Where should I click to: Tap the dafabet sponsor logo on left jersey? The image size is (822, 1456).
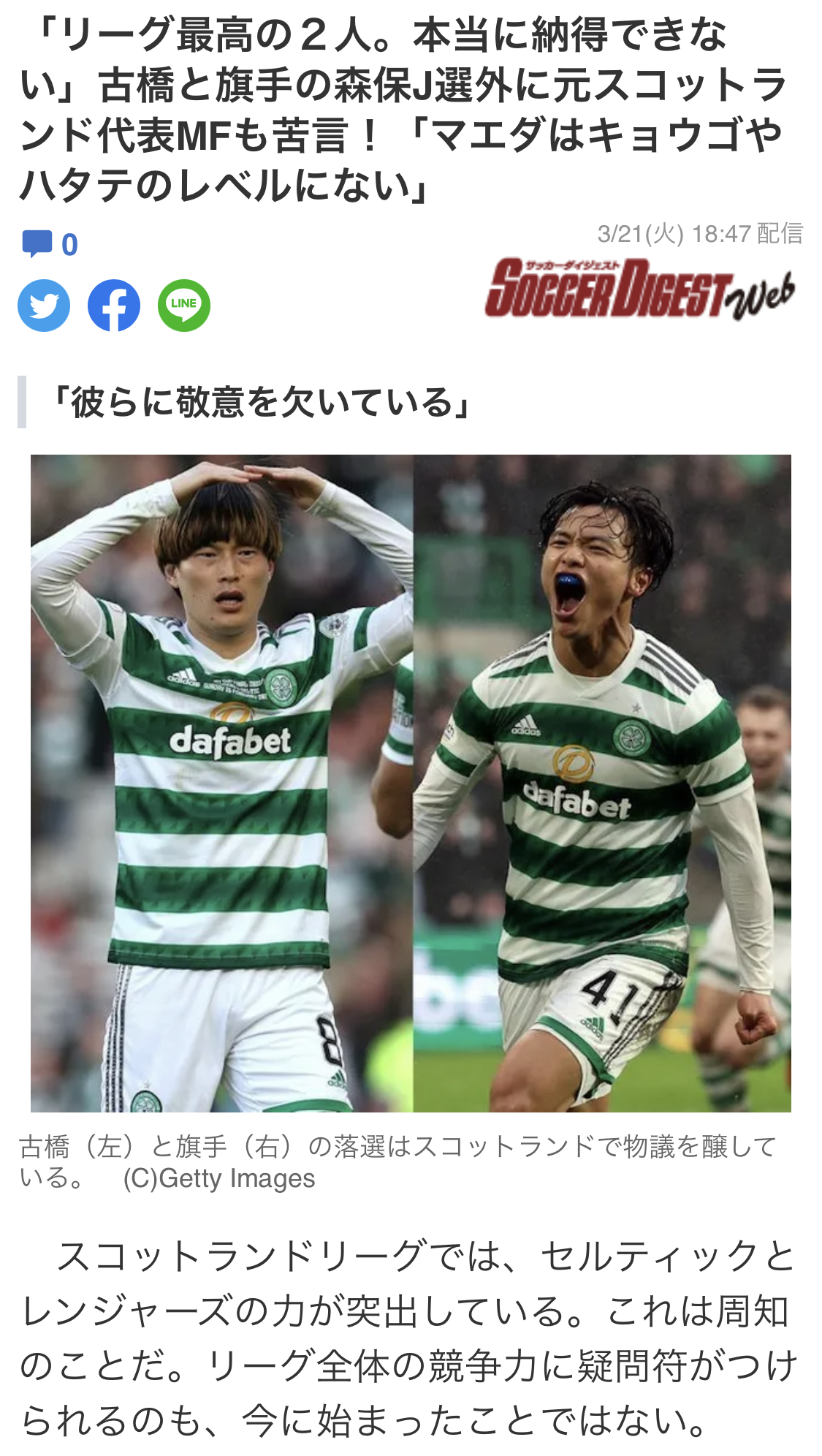(x=230, y=741)
